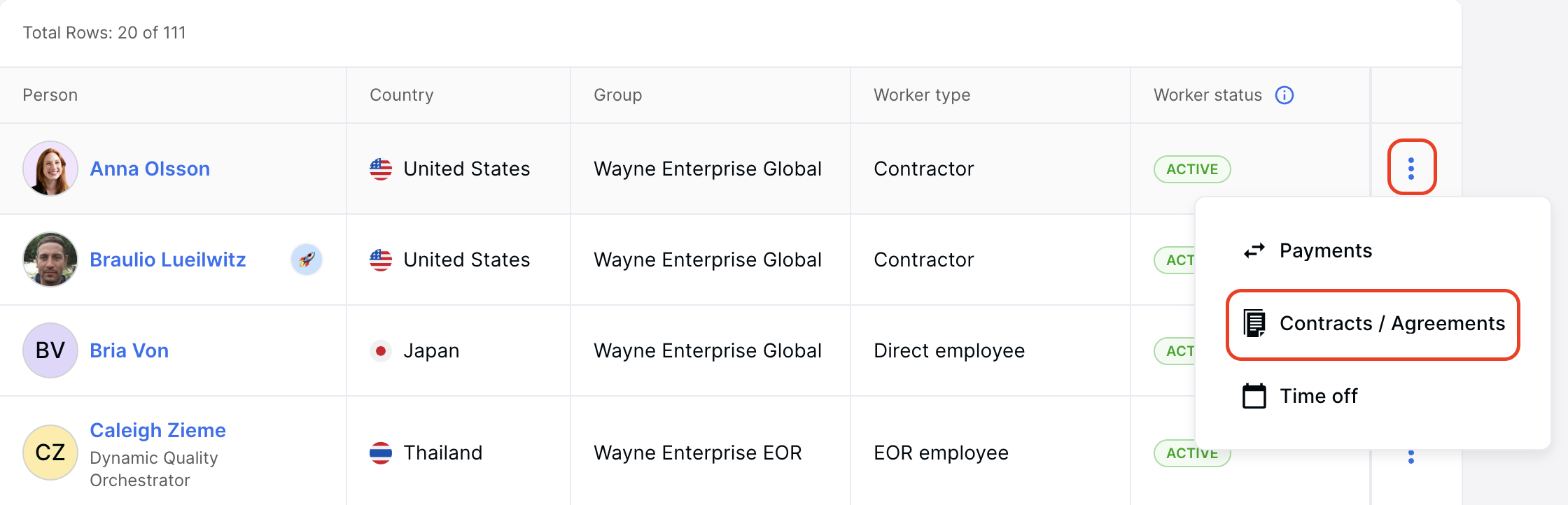Click the Japan flag icon for Bria Von
The height and width of the screenshot is (505, 1568).
[x=380, y=350]
